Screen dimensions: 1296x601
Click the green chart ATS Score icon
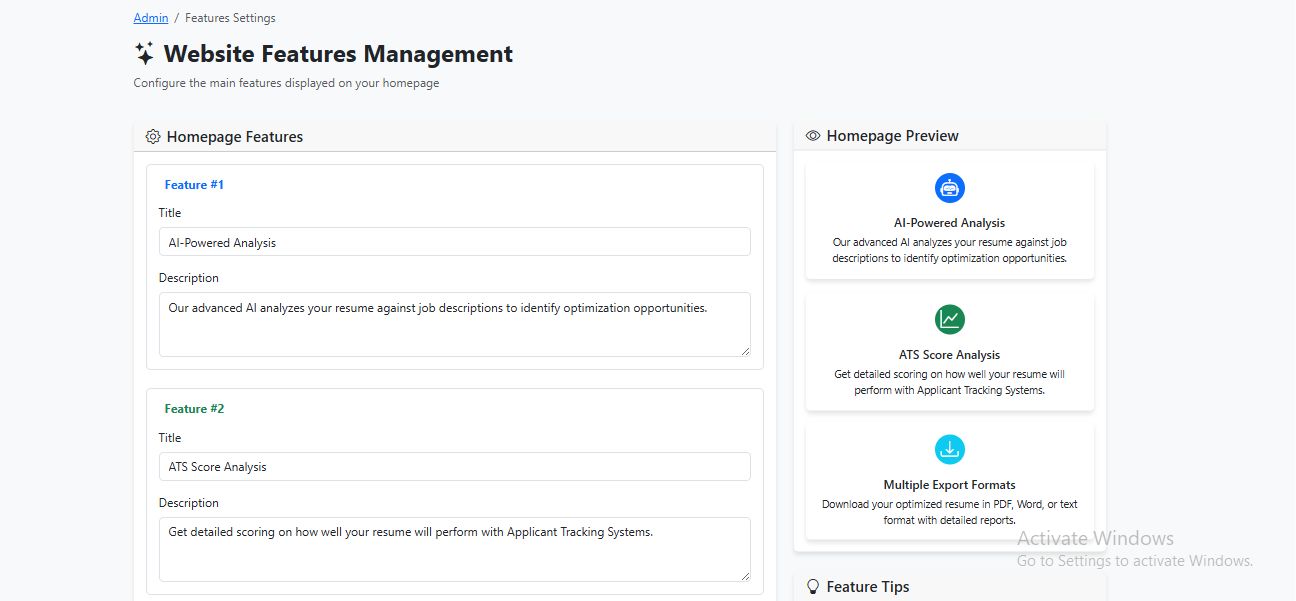(x=949, y=320)
